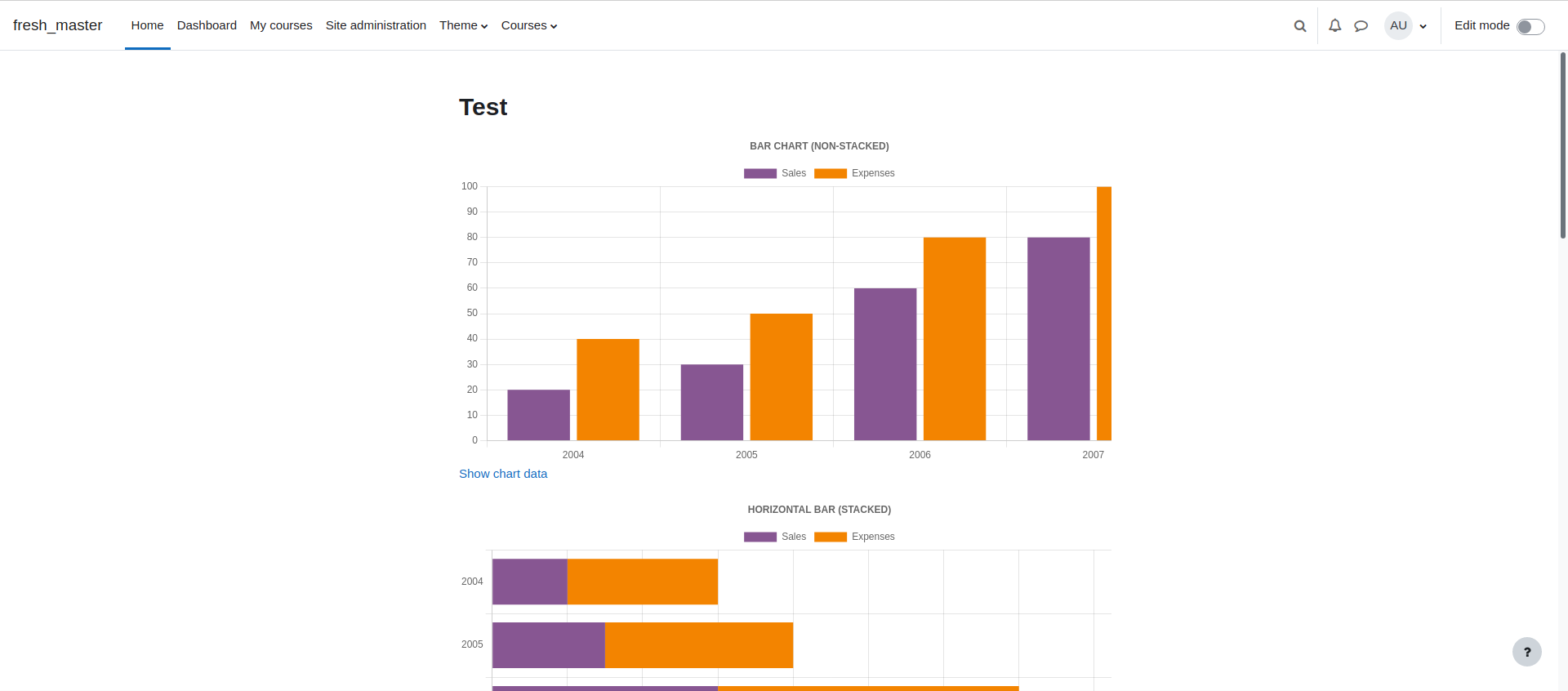Click 2004 Expenses segment in horizontal chart
This screenshot has width=1568, height=691.
tap(643, 582)
